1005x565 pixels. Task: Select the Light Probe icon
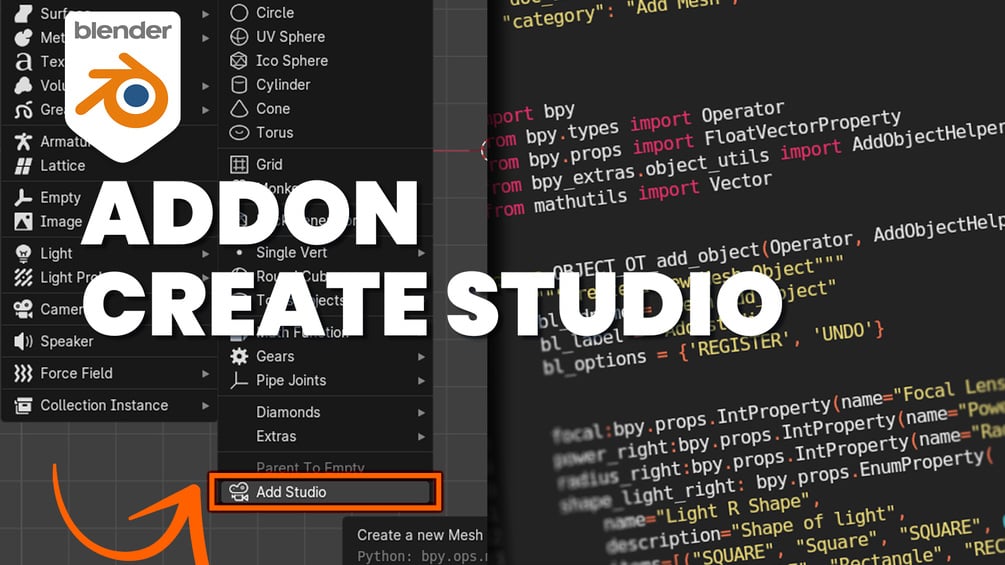click(x=24, y=277)
